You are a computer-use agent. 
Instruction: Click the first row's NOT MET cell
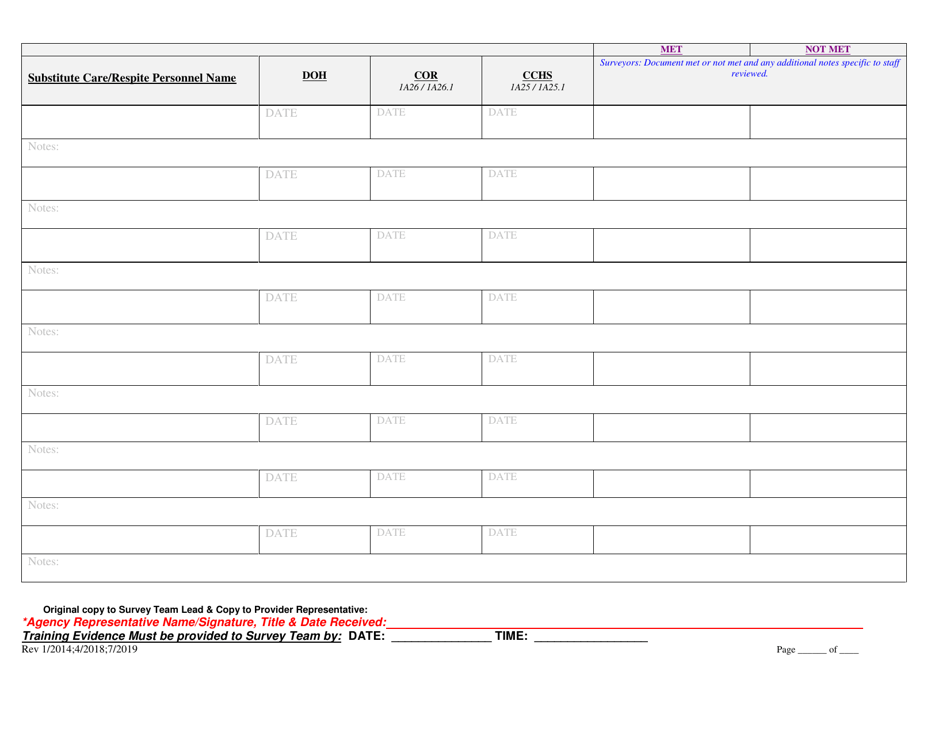coord(828,122)
